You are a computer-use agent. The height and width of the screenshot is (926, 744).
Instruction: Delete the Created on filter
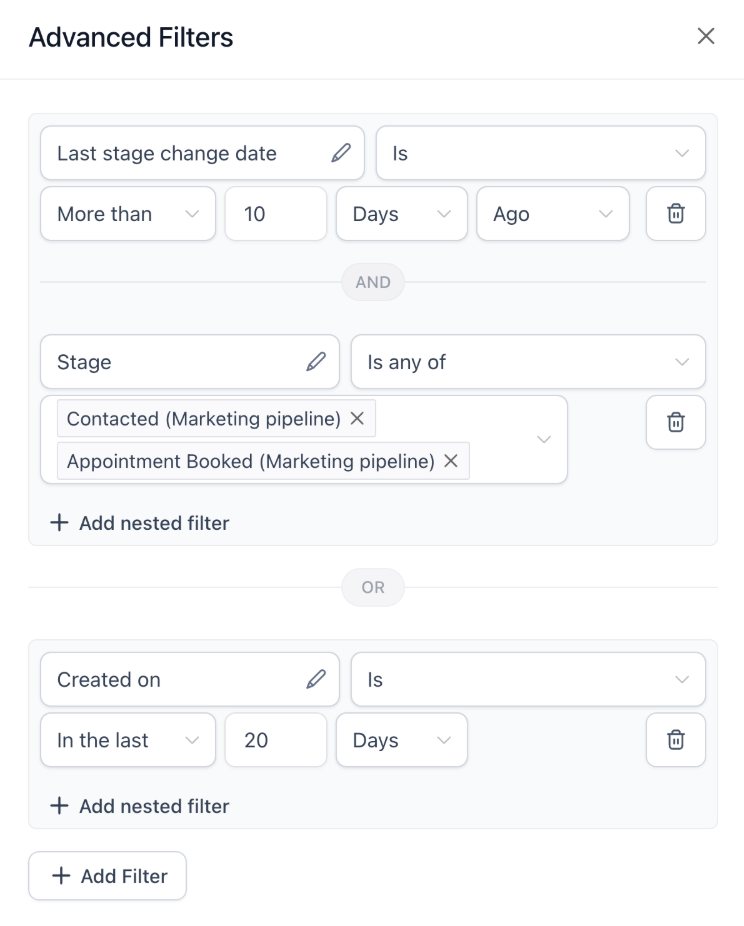(676, 740)
